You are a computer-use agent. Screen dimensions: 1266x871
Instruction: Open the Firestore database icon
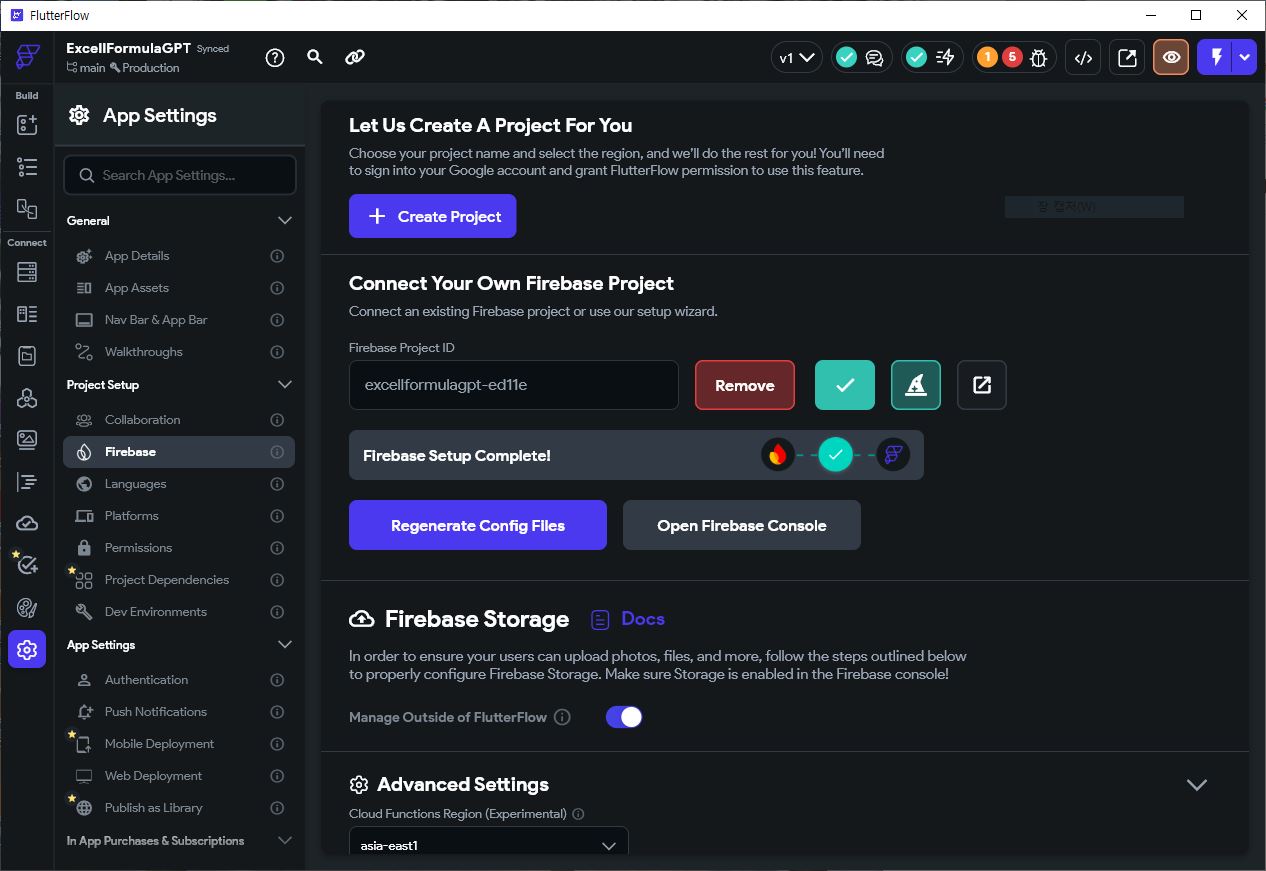27,272
